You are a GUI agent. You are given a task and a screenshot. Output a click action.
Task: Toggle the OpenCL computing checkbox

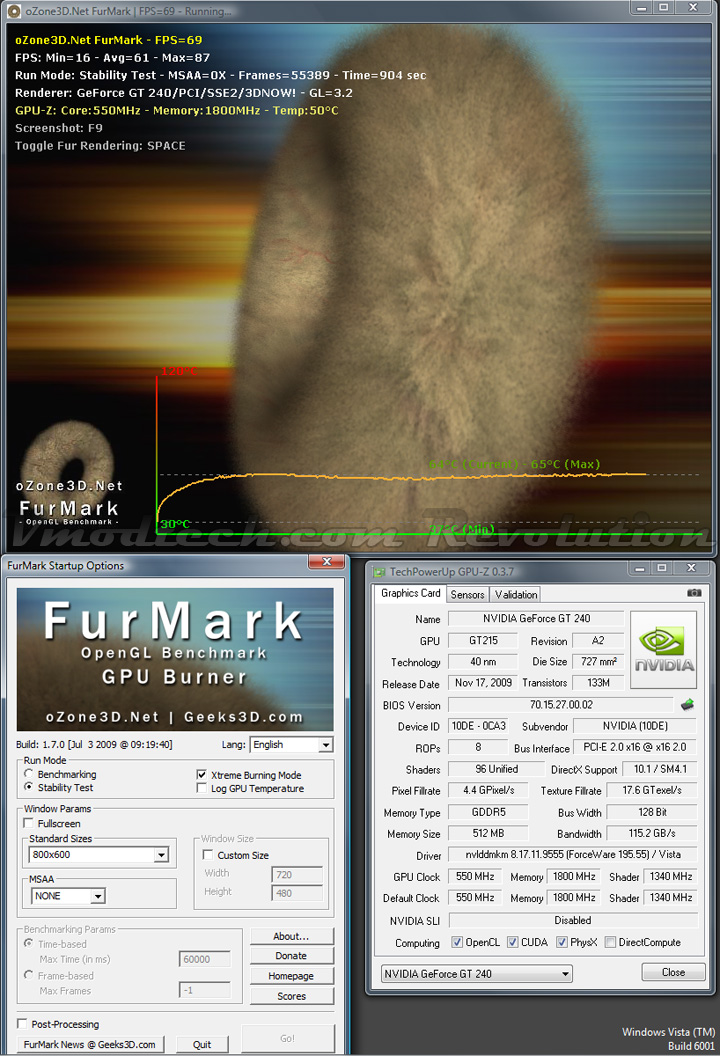tap(457, 942)
